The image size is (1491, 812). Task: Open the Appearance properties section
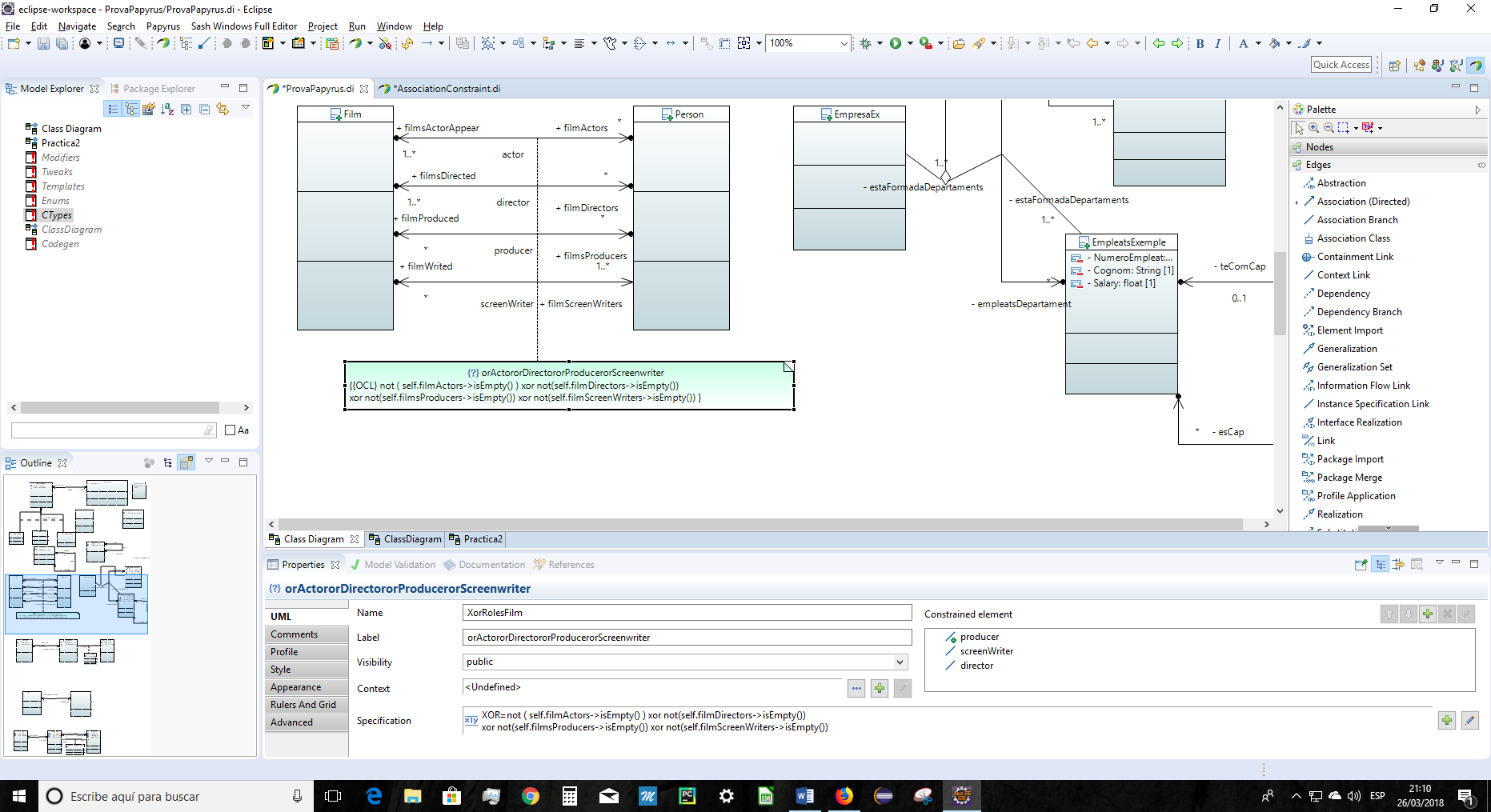coord(307,687)
